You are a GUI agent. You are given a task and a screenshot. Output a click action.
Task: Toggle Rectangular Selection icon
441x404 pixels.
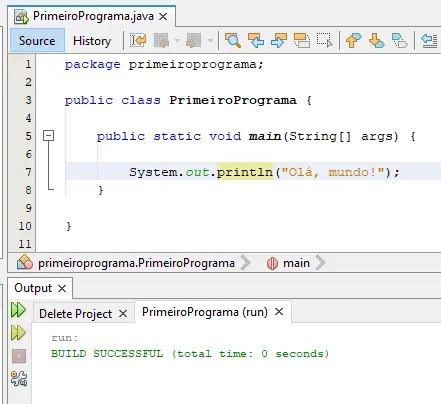pyautogui.click(x=324, y=41)
